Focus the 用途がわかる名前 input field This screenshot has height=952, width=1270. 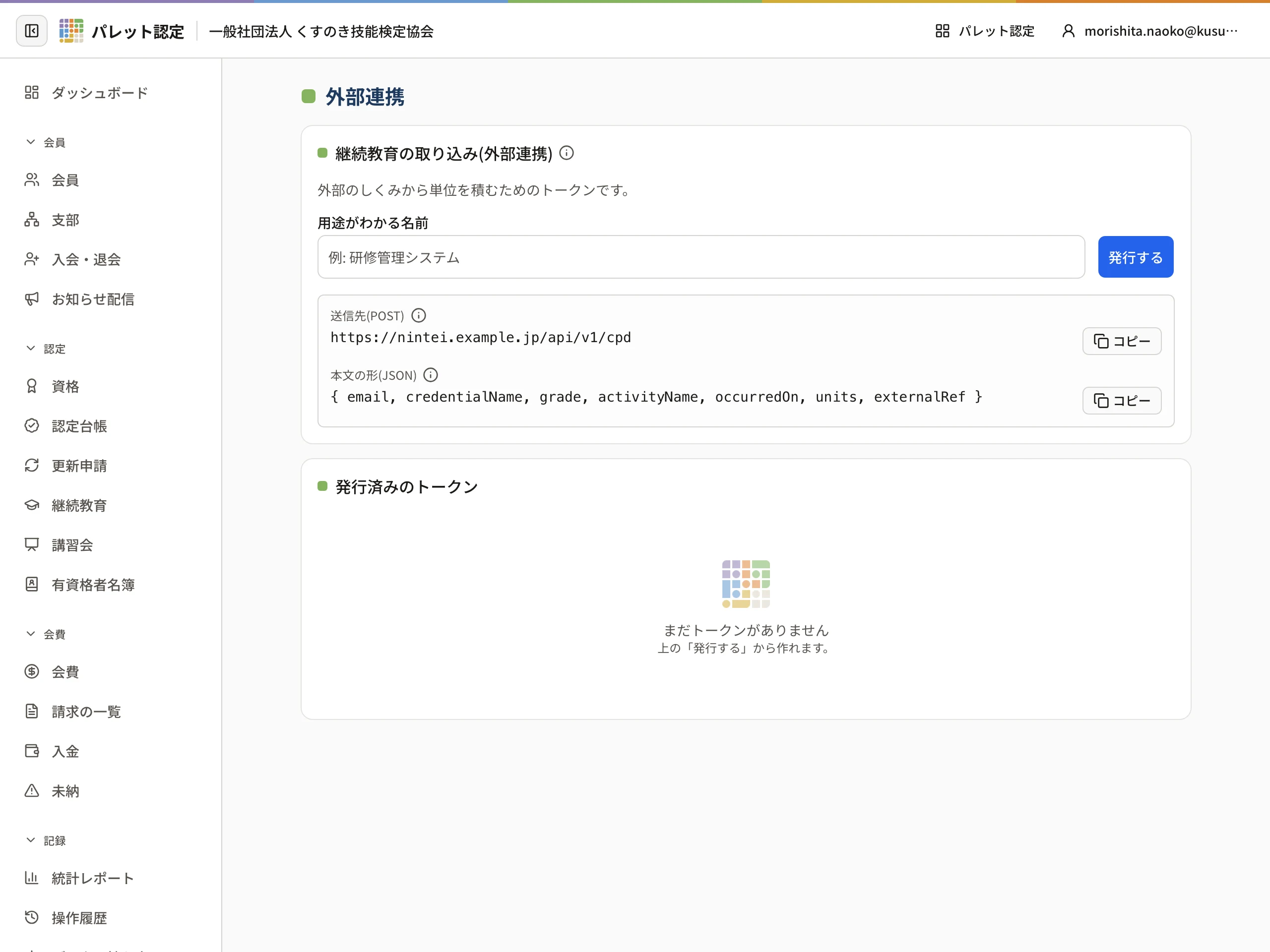point(701,257)
